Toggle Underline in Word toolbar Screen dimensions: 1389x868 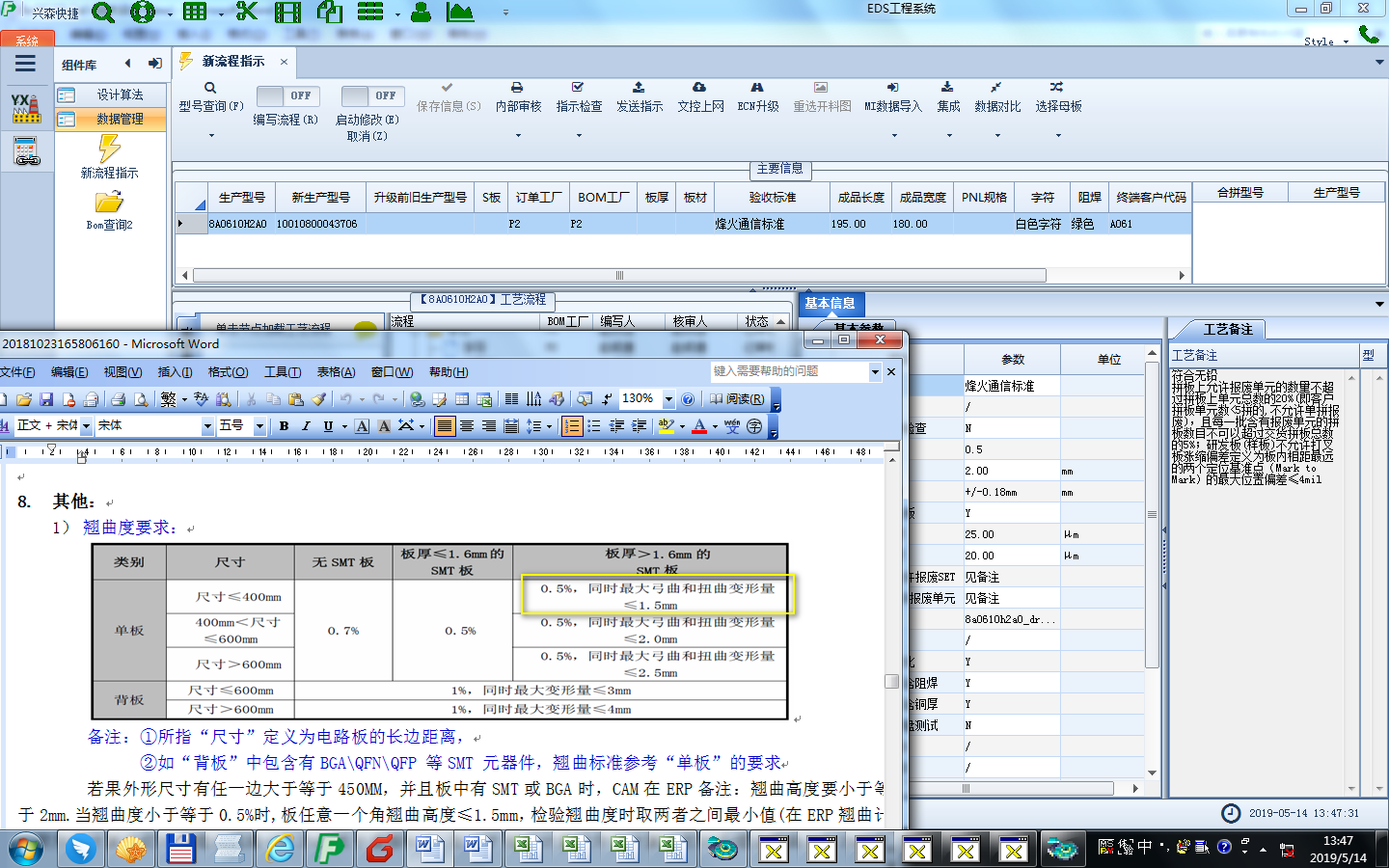[x=329, y=425]
